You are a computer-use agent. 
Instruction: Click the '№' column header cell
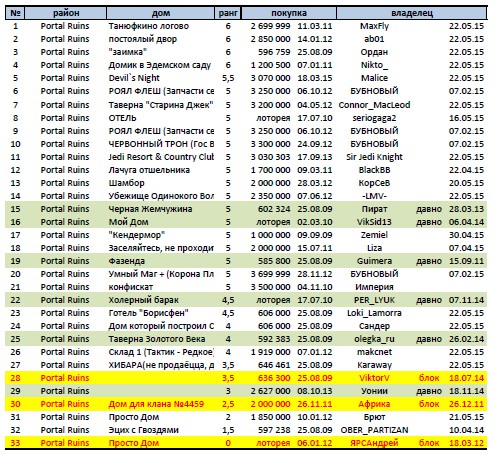pyautogui.click(x=15, y=13)
